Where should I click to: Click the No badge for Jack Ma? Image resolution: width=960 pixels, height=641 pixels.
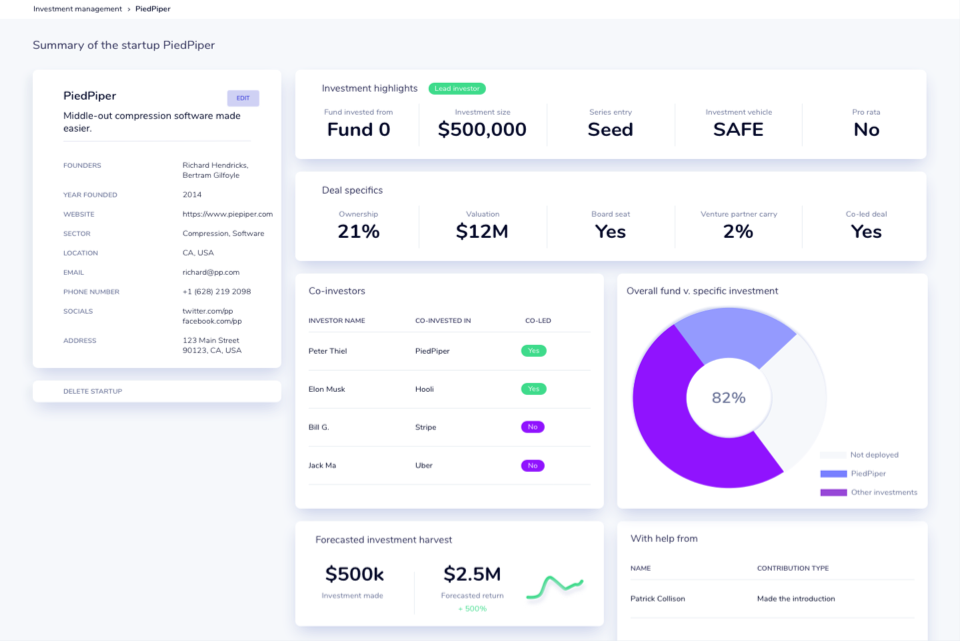point(533,465)
